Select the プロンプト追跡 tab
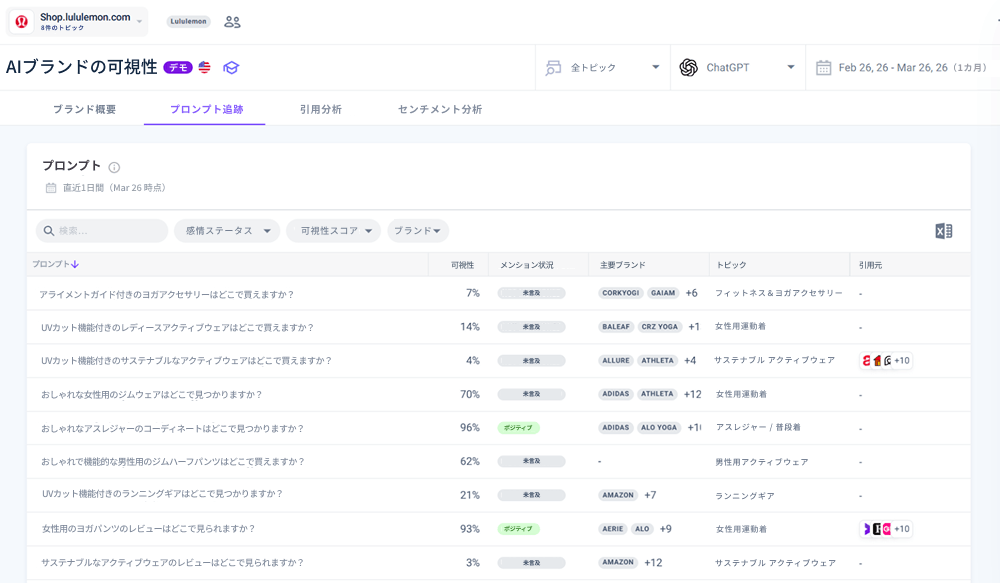 [207, 109]
